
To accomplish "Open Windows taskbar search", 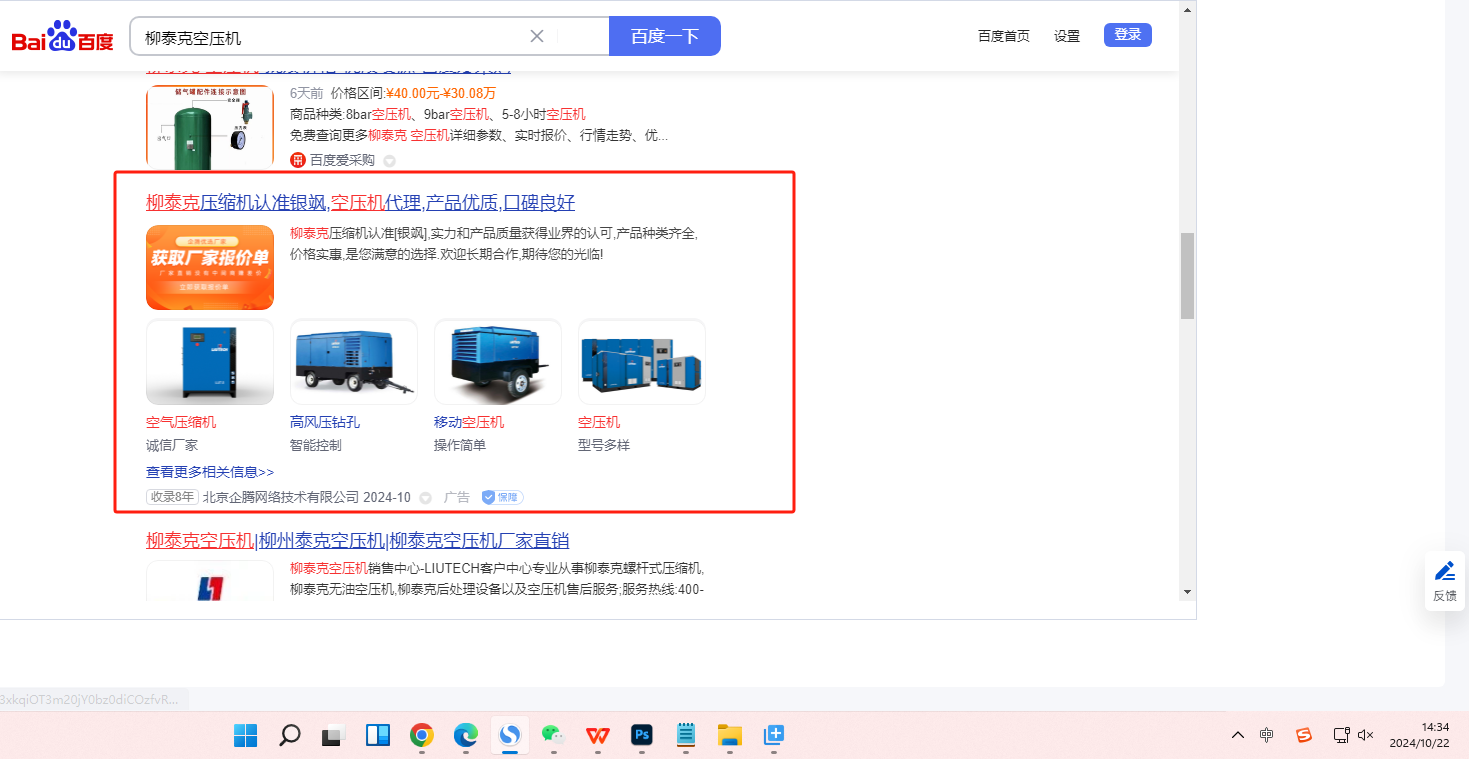I will point(290,736).
